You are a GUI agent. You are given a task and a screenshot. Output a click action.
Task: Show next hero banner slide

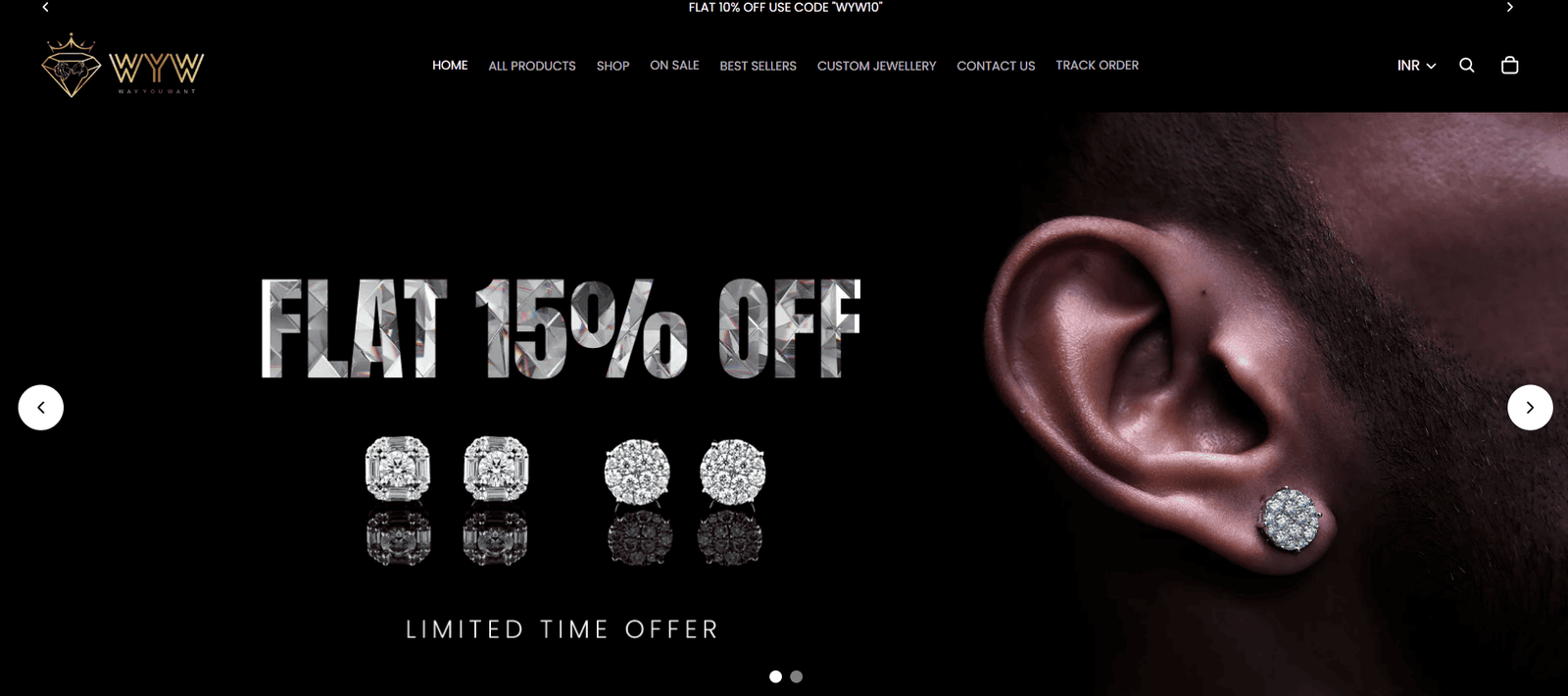[x=1530, y=408]
